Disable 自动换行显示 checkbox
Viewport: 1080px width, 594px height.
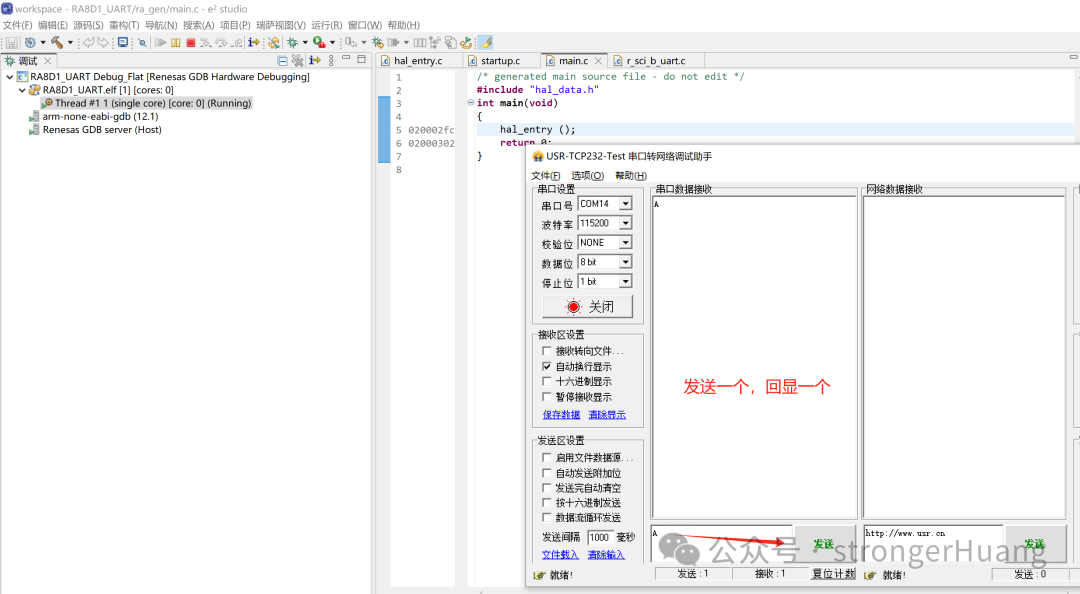[546, 366]
